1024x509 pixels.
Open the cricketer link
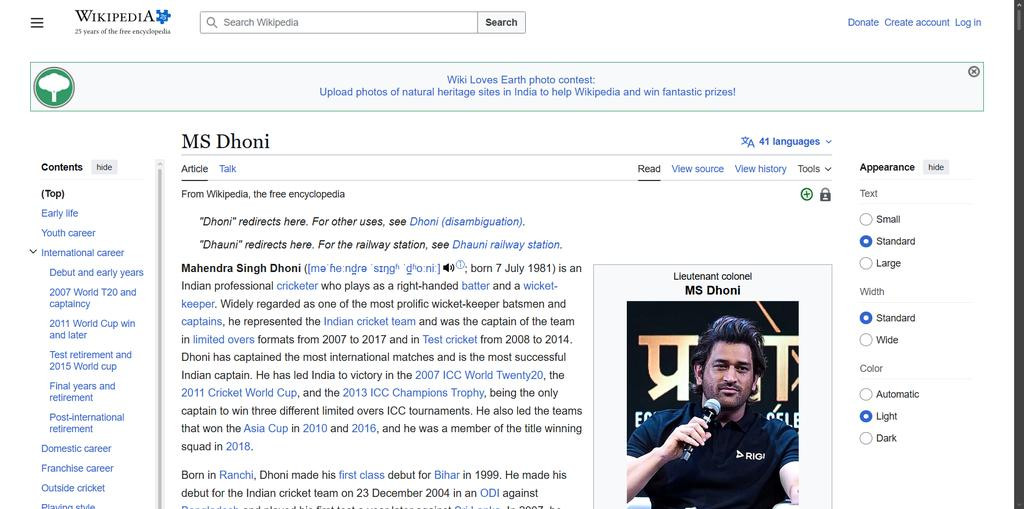tap(297, 286)
